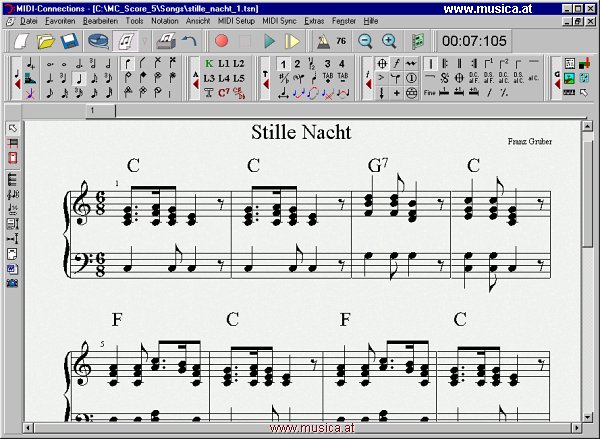Insert forte dynamic marking f

tap(396, 64)
